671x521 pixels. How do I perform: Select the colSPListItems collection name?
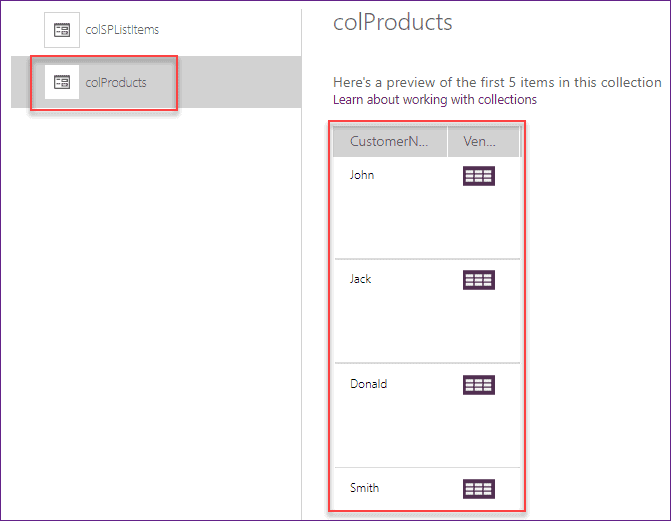[x=122, y=30]
